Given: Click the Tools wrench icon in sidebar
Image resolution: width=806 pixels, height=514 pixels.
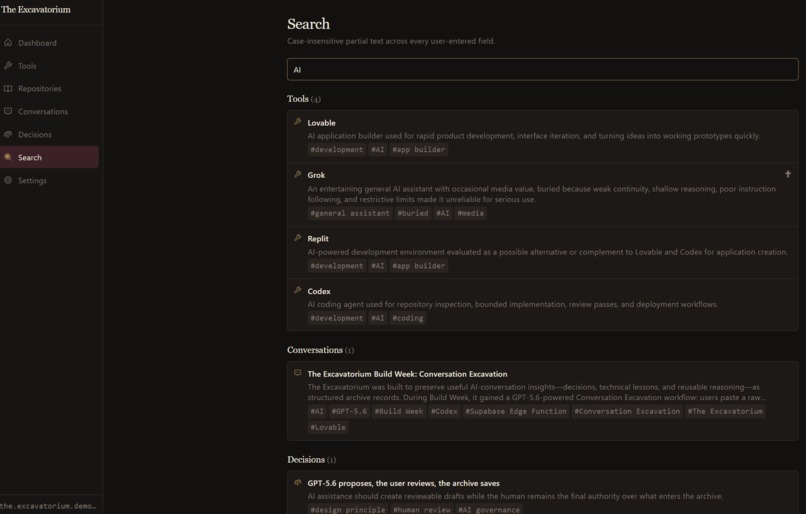Looking at the screenshot, I should coord(8,65).
